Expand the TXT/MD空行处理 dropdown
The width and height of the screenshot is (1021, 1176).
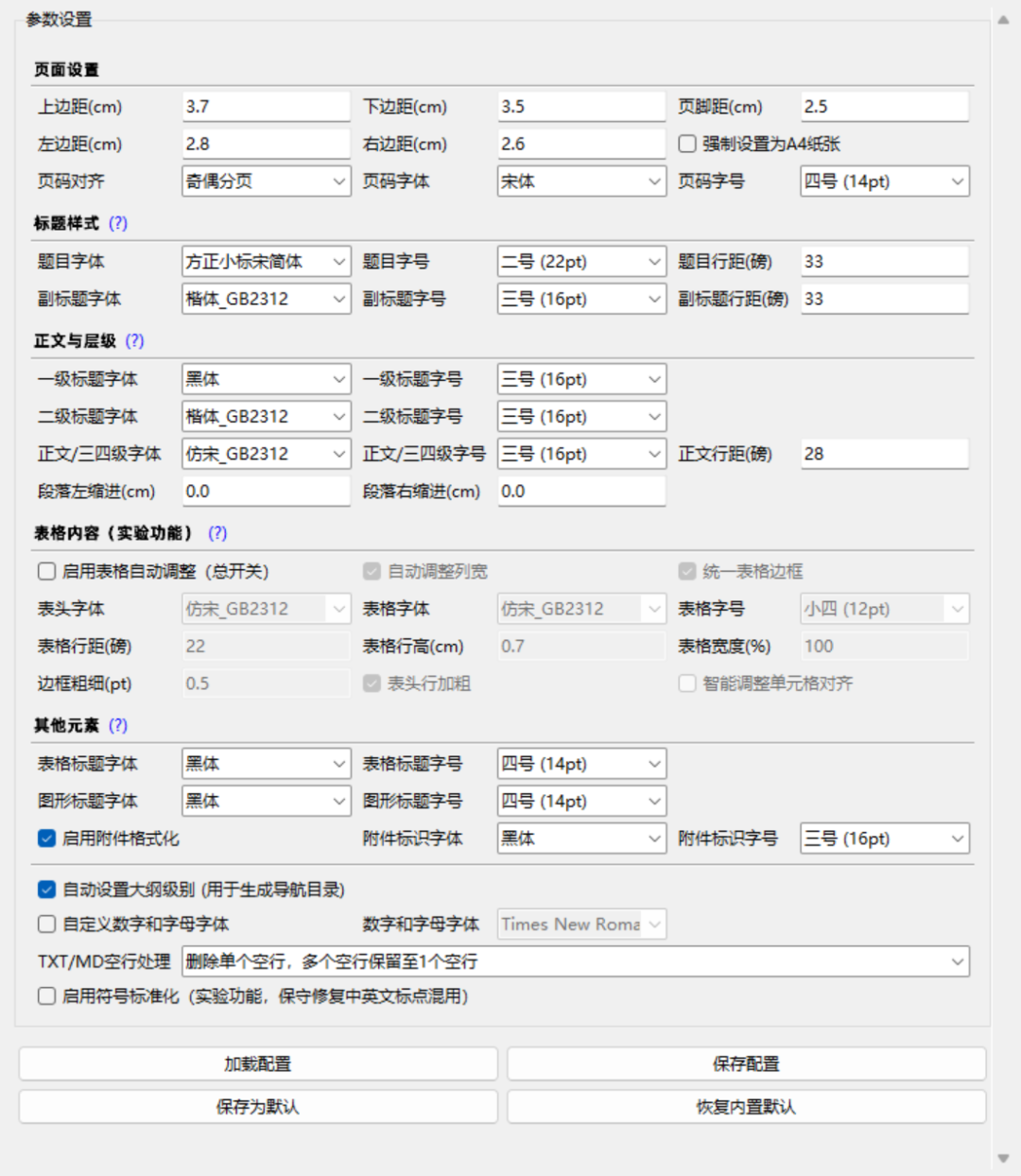(576, 961)
